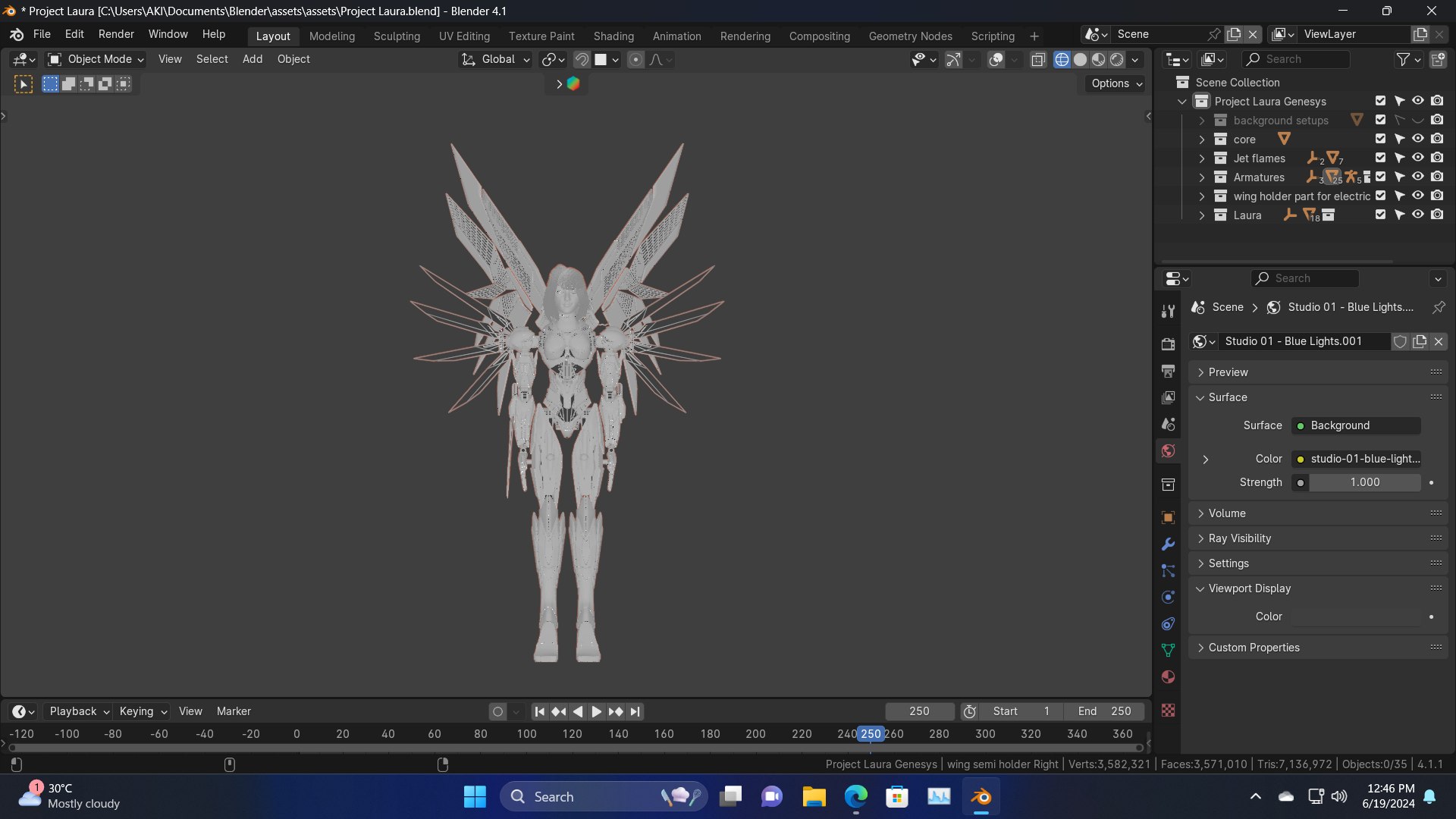Uncheck the background setups collection checkbox
Image resolution: width=1456 pixels, height=819 pixels.
coord(1380,120)
